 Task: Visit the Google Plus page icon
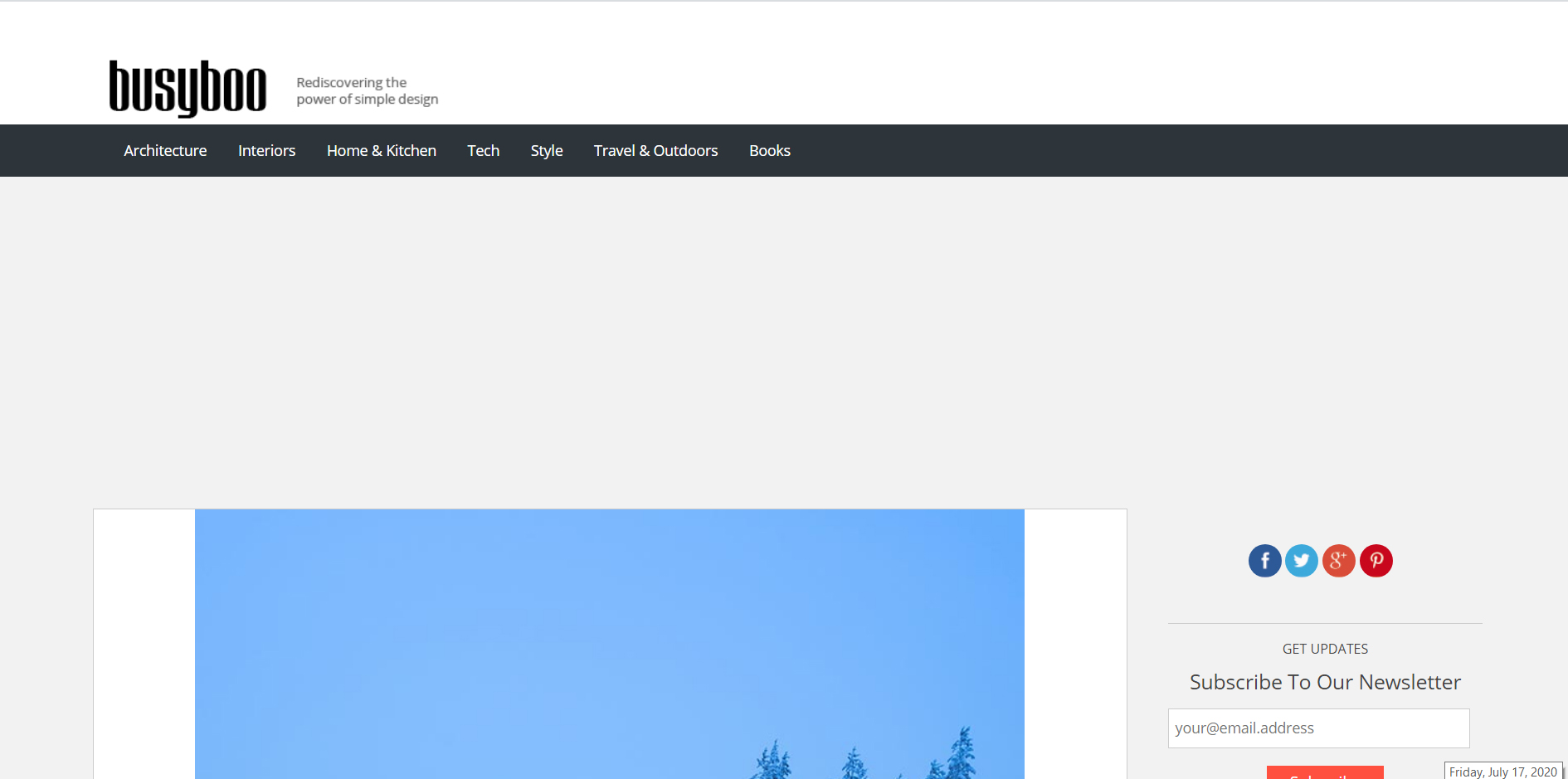(x=1338, y=561)
